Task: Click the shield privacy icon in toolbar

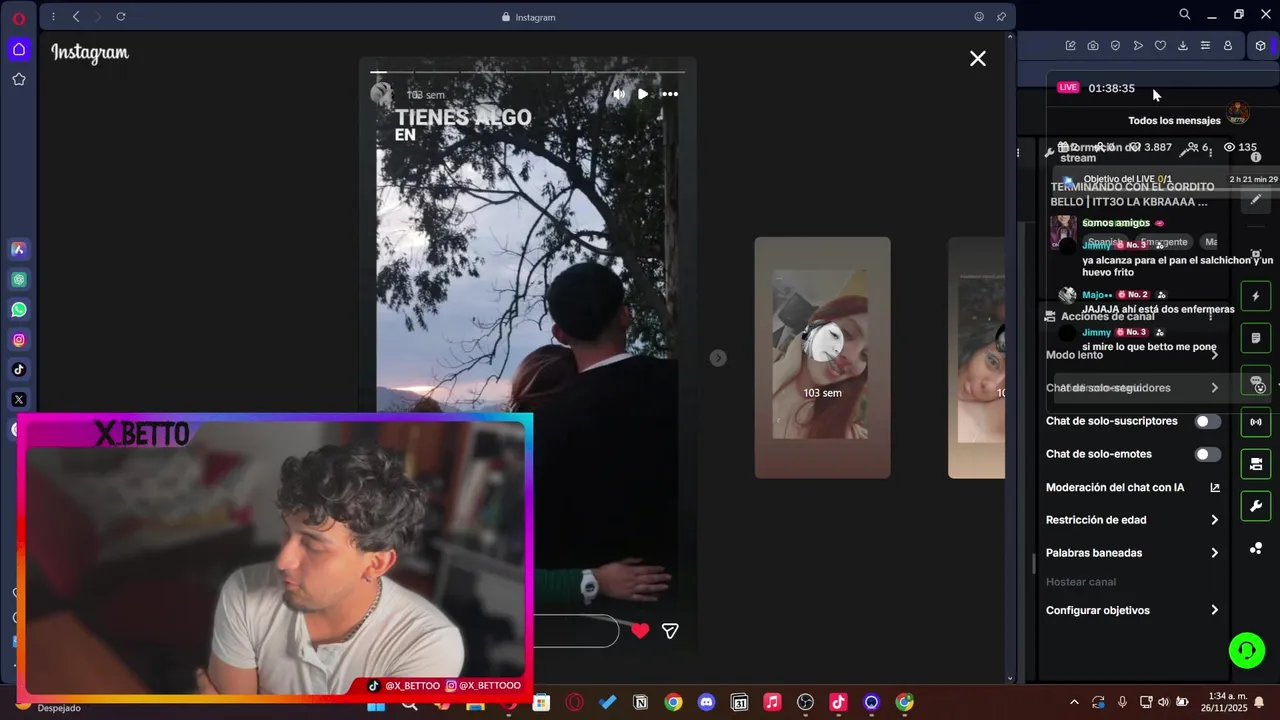Action: click(1115, 46)
